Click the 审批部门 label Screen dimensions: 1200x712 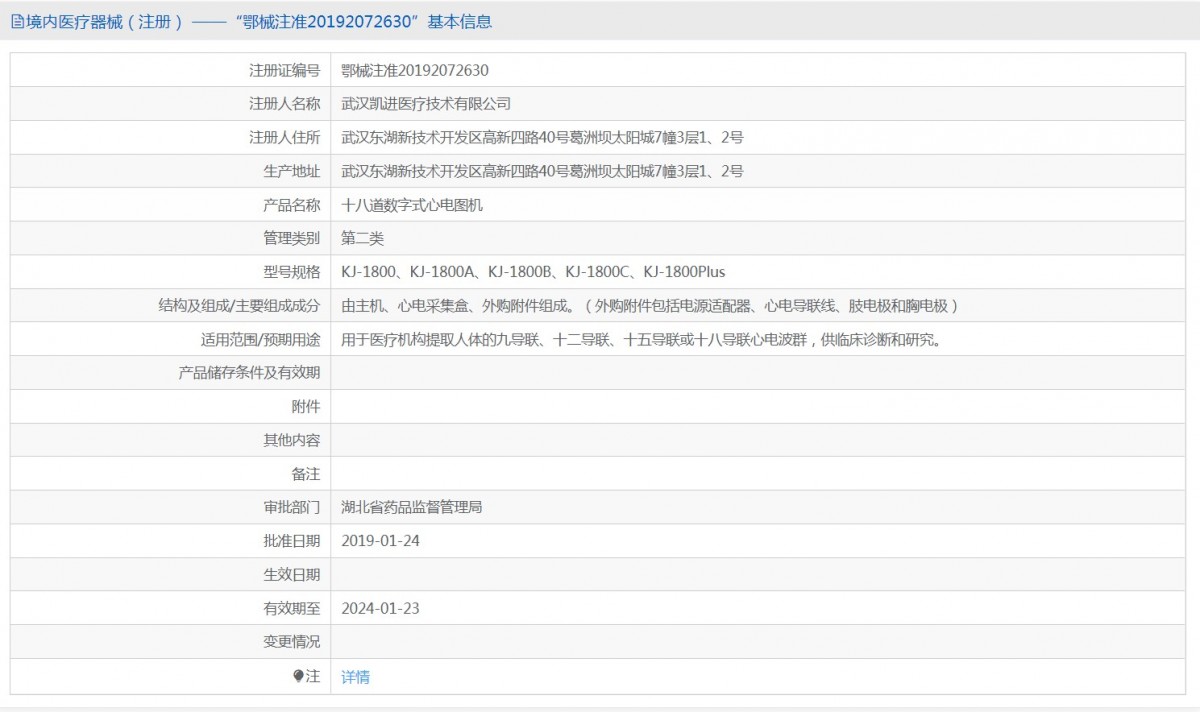pos(292,507)
